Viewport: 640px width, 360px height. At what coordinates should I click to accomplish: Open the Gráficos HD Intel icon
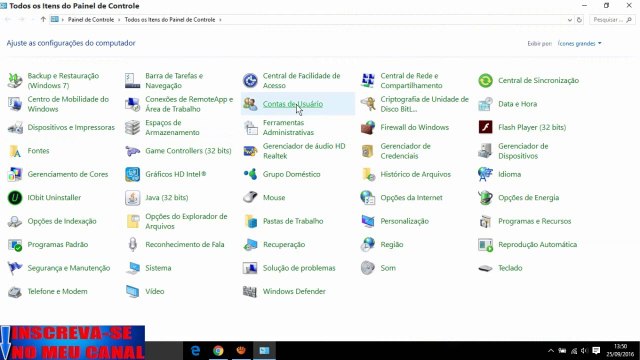(x=133, y=174)
